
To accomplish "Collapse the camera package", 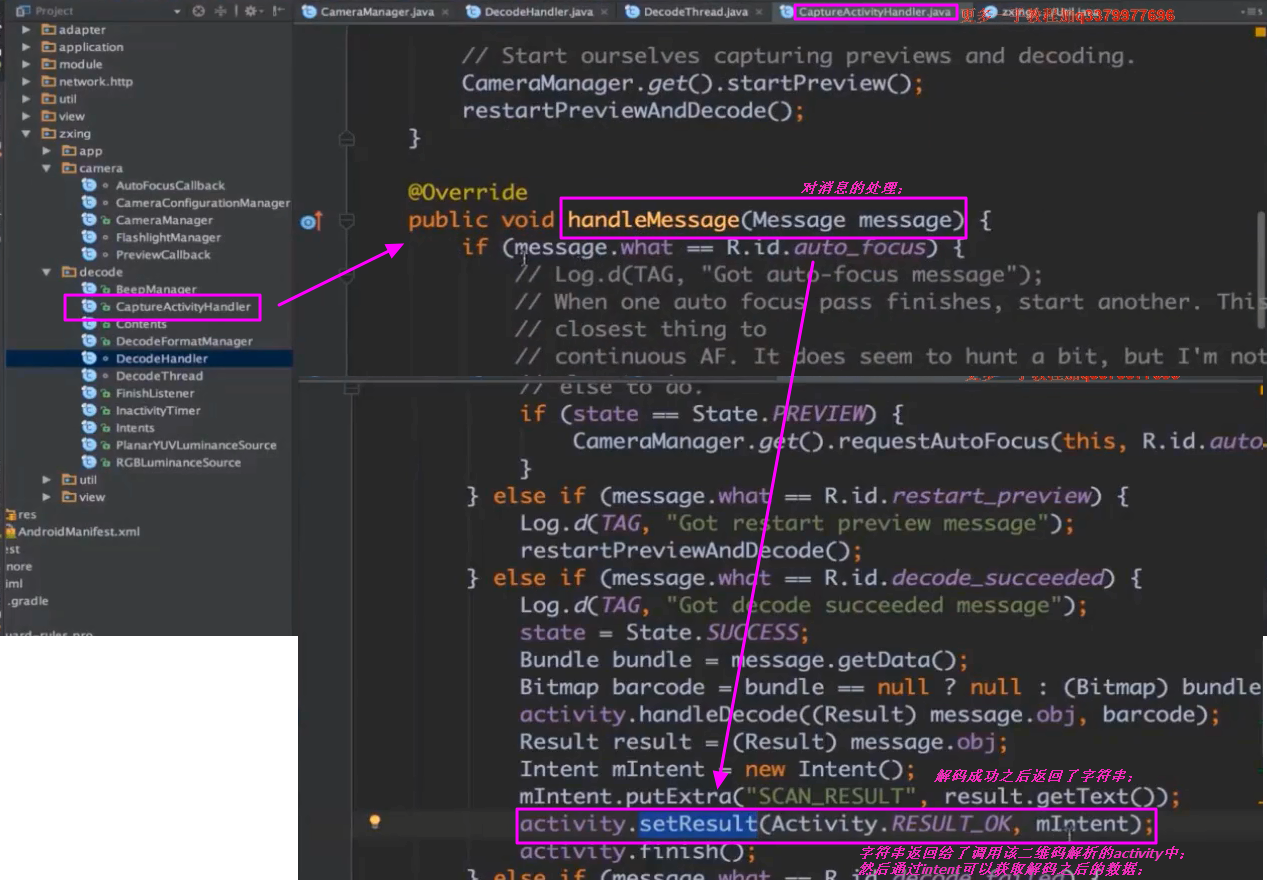I will [46, 169].
